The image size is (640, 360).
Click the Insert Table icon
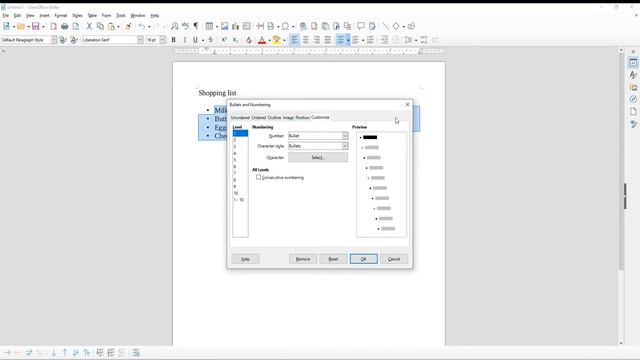[209, 26]
